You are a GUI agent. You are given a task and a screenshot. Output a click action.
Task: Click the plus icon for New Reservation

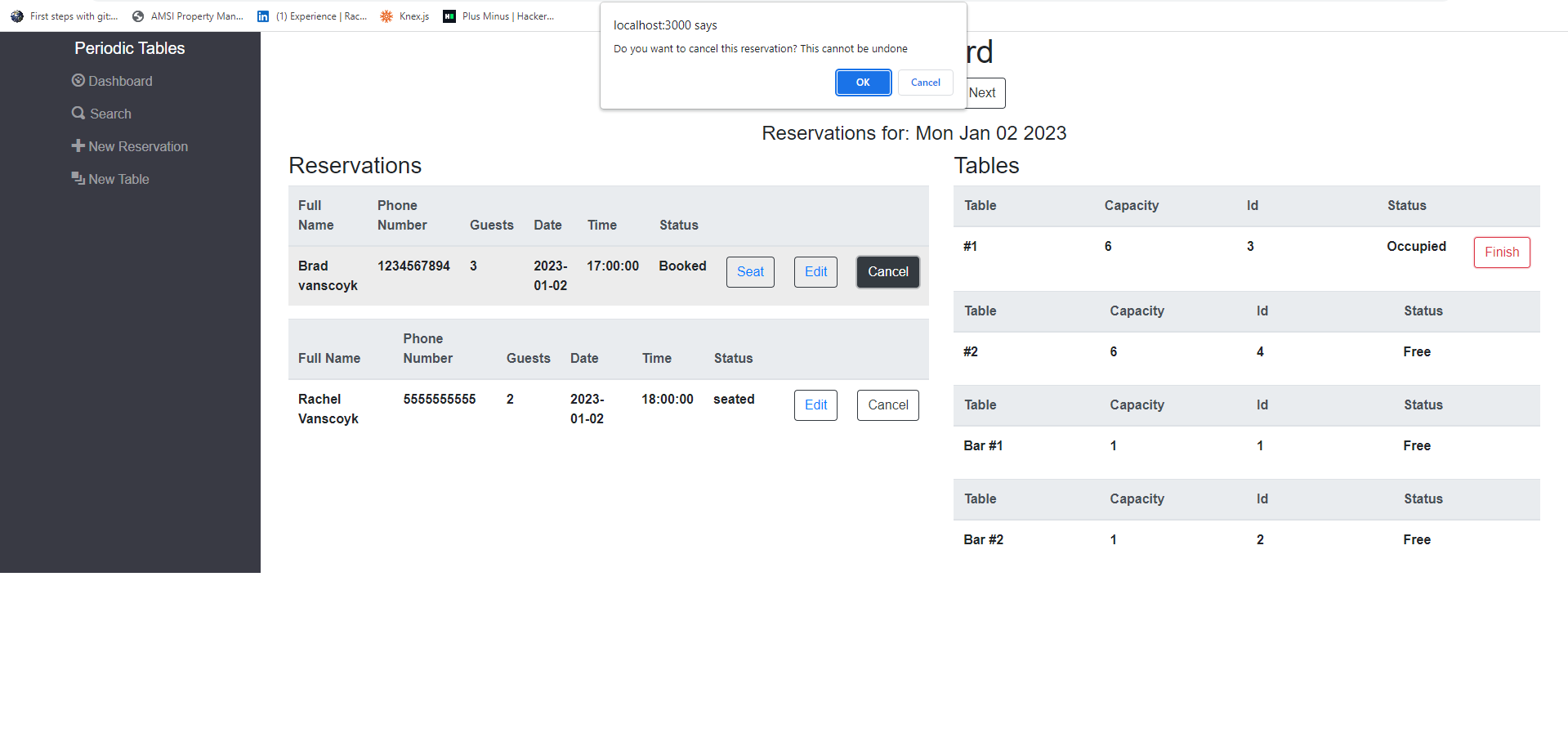click(78, 145)
